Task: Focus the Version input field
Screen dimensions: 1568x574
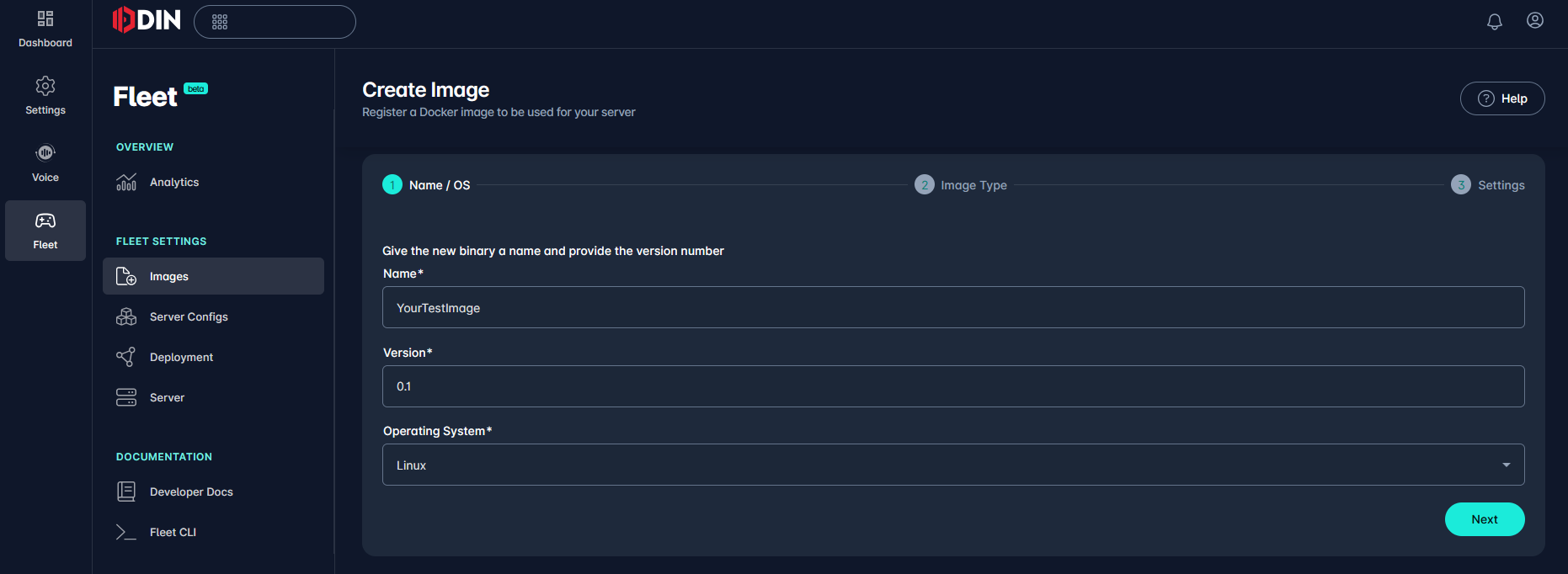Action: coord(953,386)
